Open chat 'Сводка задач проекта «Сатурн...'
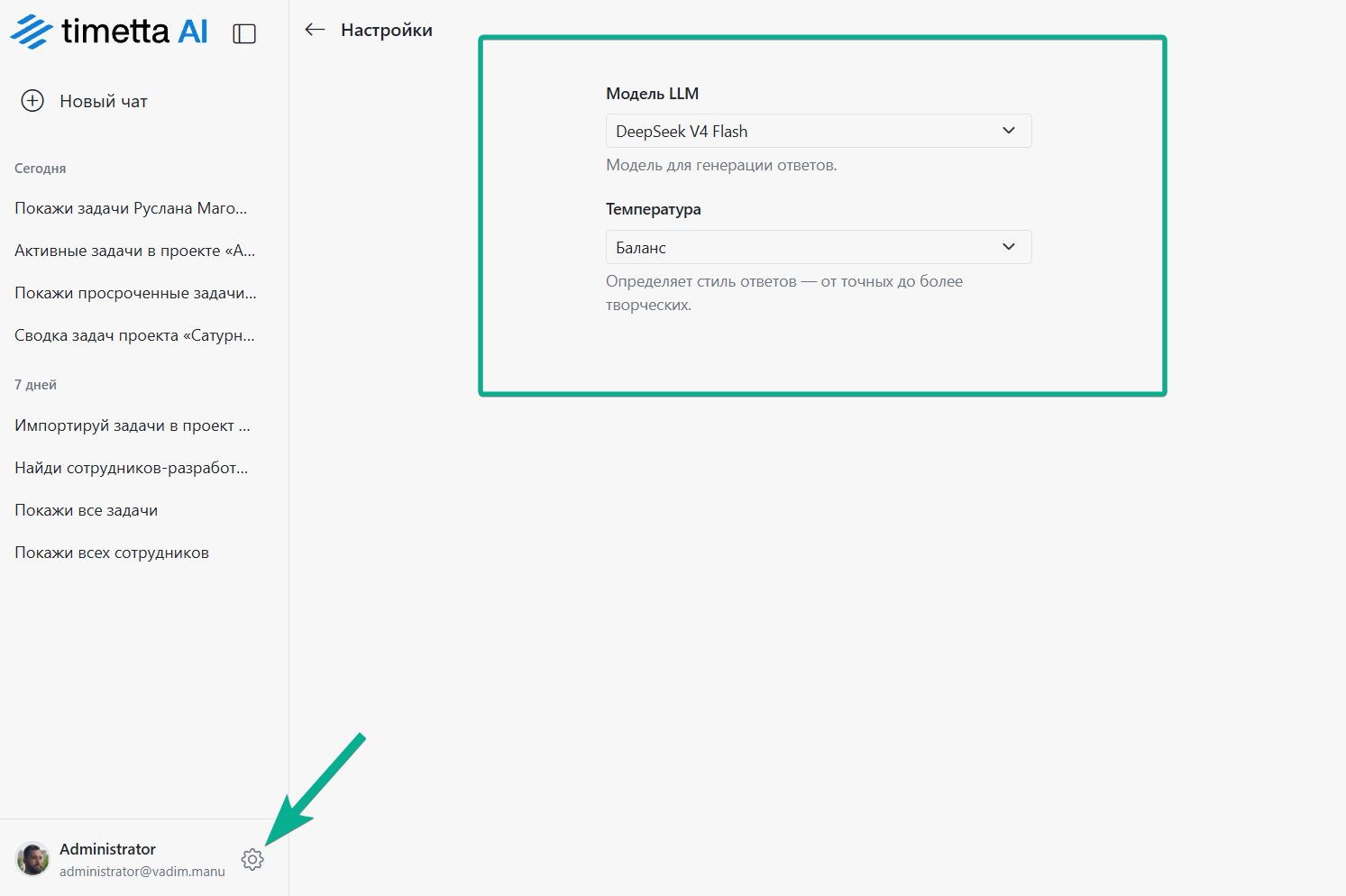 click(134, 335)
